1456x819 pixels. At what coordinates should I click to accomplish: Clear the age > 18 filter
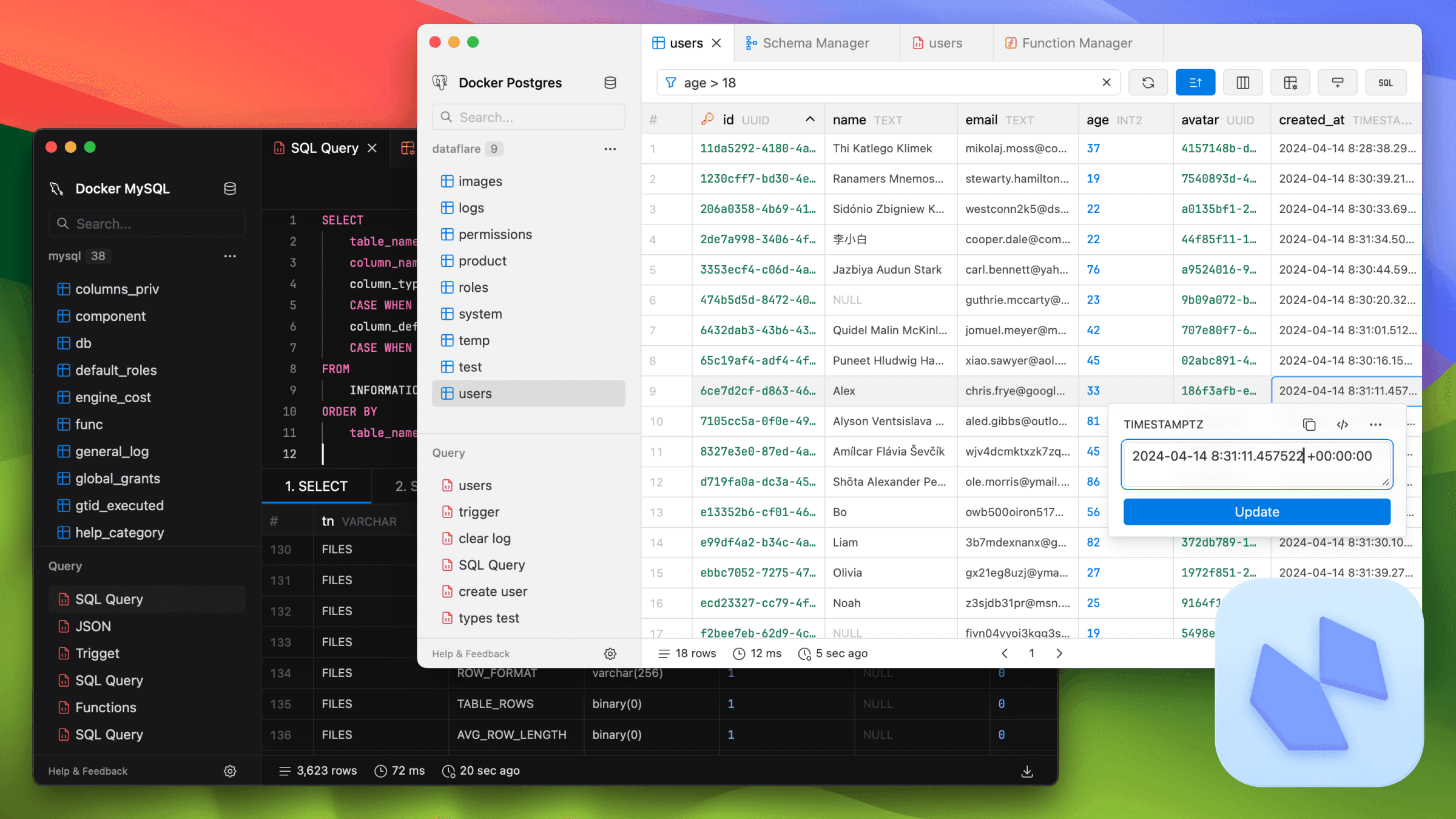1107,83
